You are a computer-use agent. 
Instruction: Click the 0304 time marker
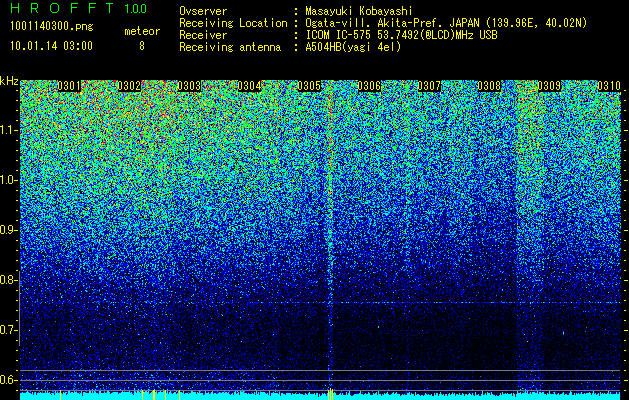(x=249, y=86)
